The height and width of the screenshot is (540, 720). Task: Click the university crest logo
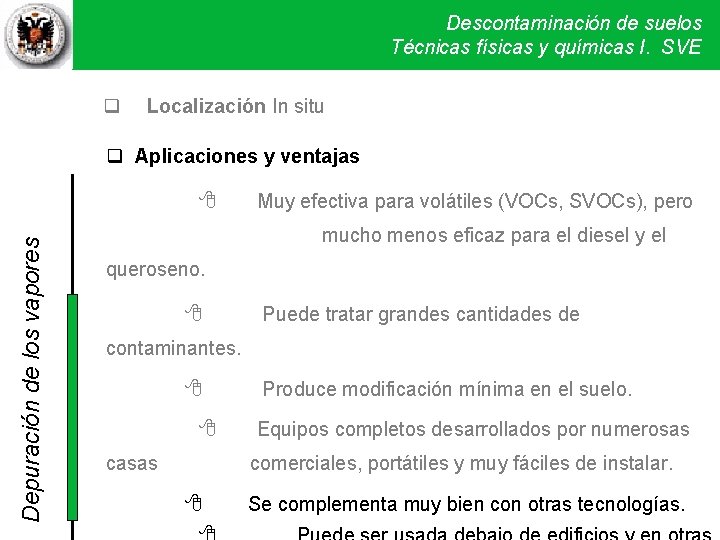pyautogui.click(x=36, y=35)
